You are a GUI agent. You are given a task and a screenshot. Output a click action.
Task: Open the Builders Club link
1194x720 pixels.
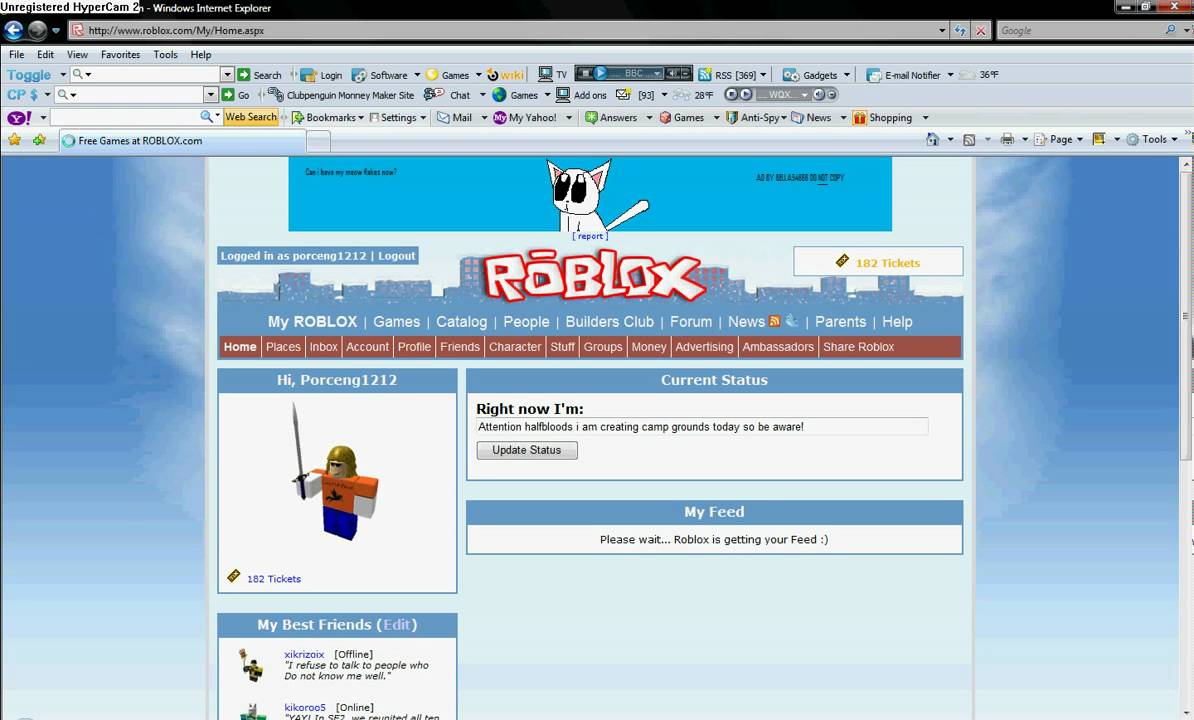point(609,321)
